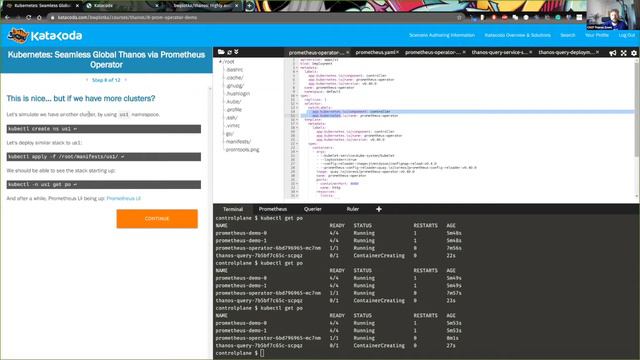This screenshot has height=360, width=640.
Task: Click the browser address bar
Action: coord(253,18)
